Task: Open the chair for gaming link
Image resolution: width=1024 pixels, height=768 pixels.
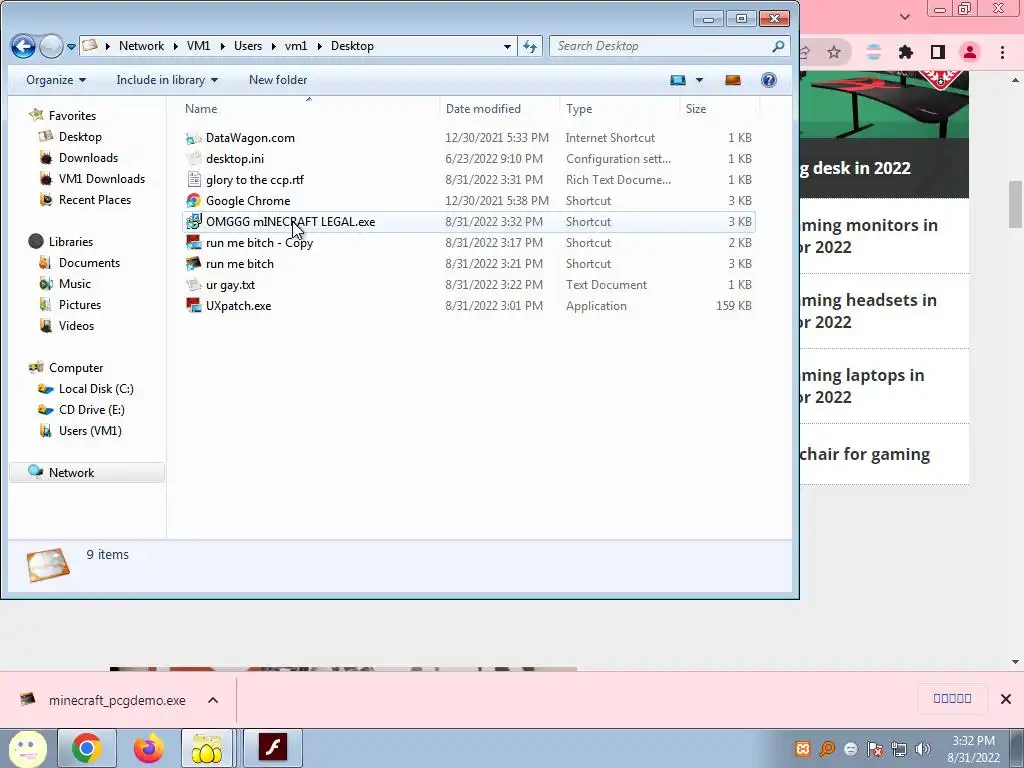Action: [x=865, y=454]
